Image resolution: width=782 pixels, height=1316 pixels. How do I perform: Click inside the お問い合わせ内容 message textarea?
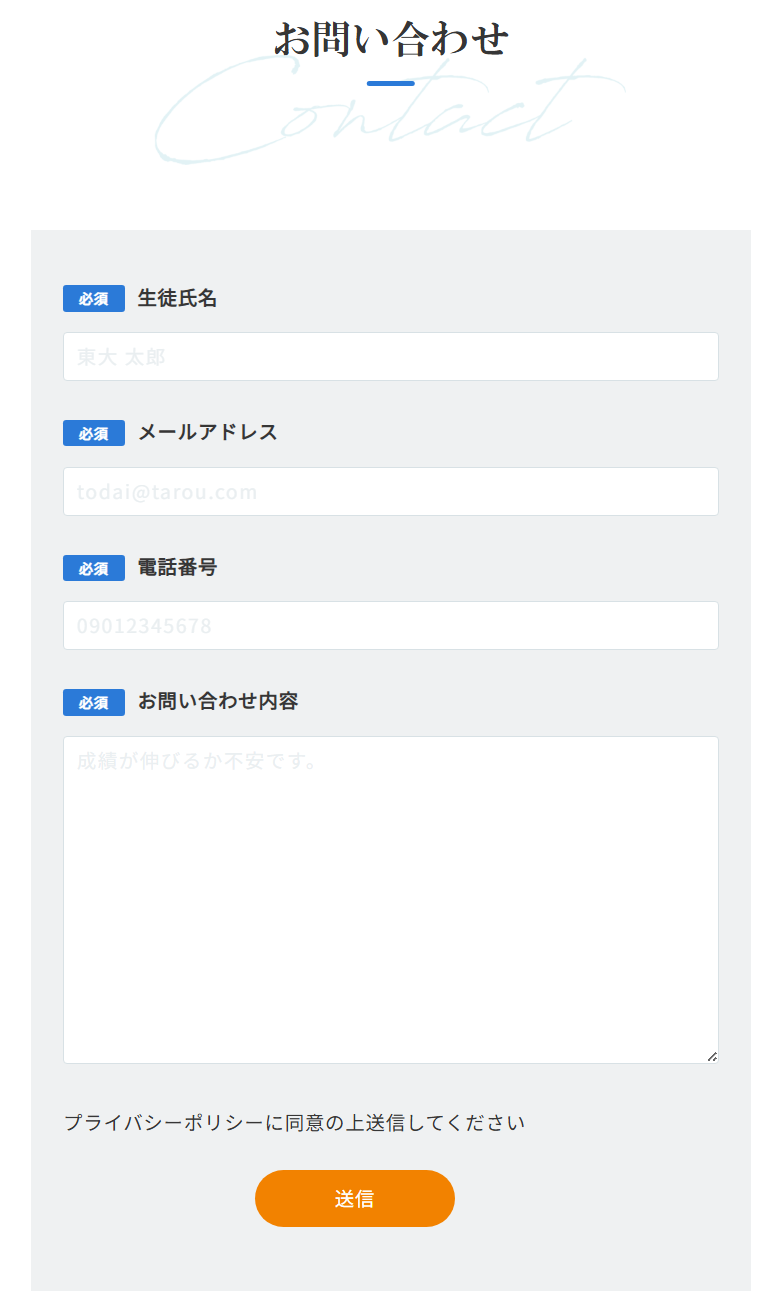coord(390,900)
